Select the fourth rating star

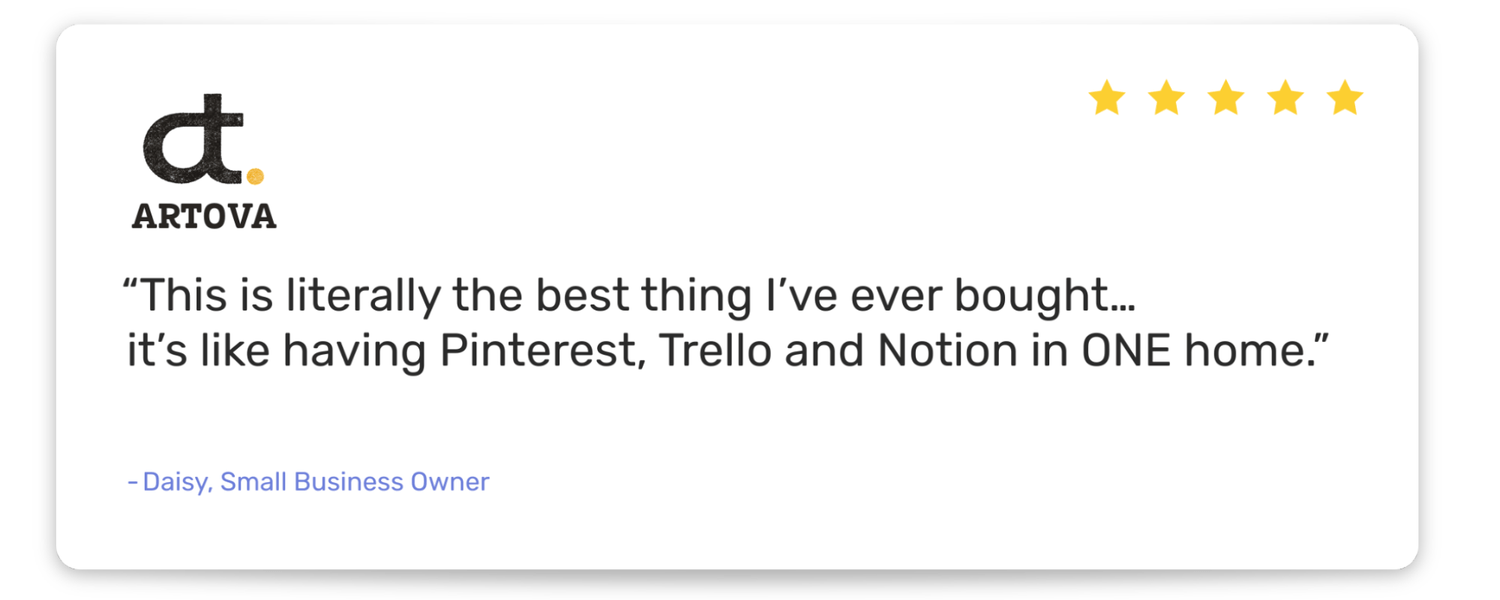point(1285,98)
